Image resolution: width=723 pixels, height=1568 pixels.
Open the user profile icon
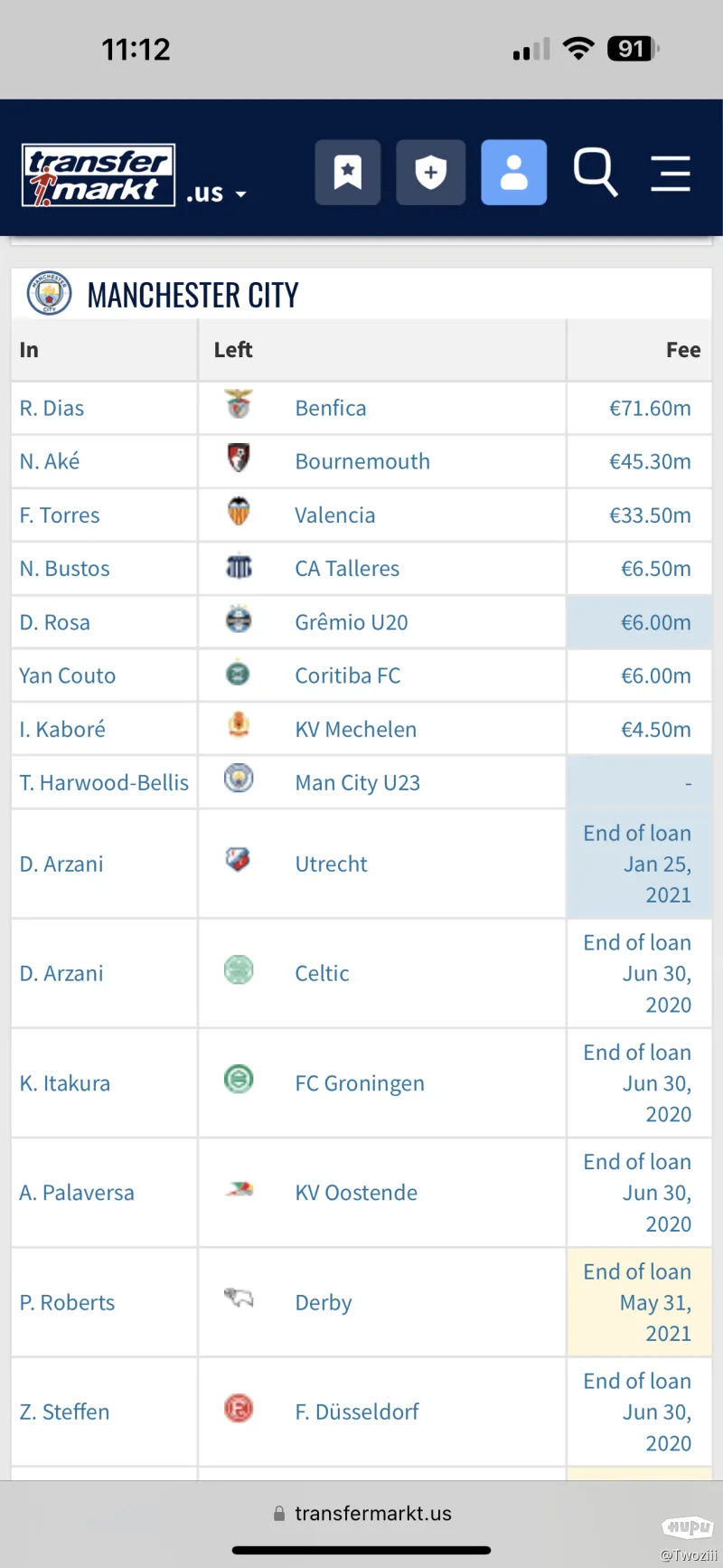(x=513, y=172)
